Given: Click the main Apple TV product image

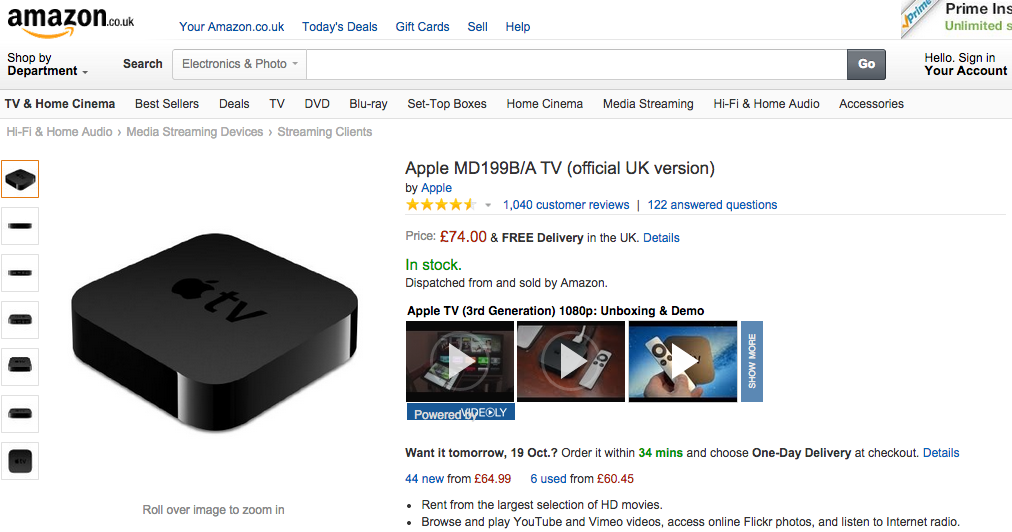Looking at the screenshot, I should (214, 328).
